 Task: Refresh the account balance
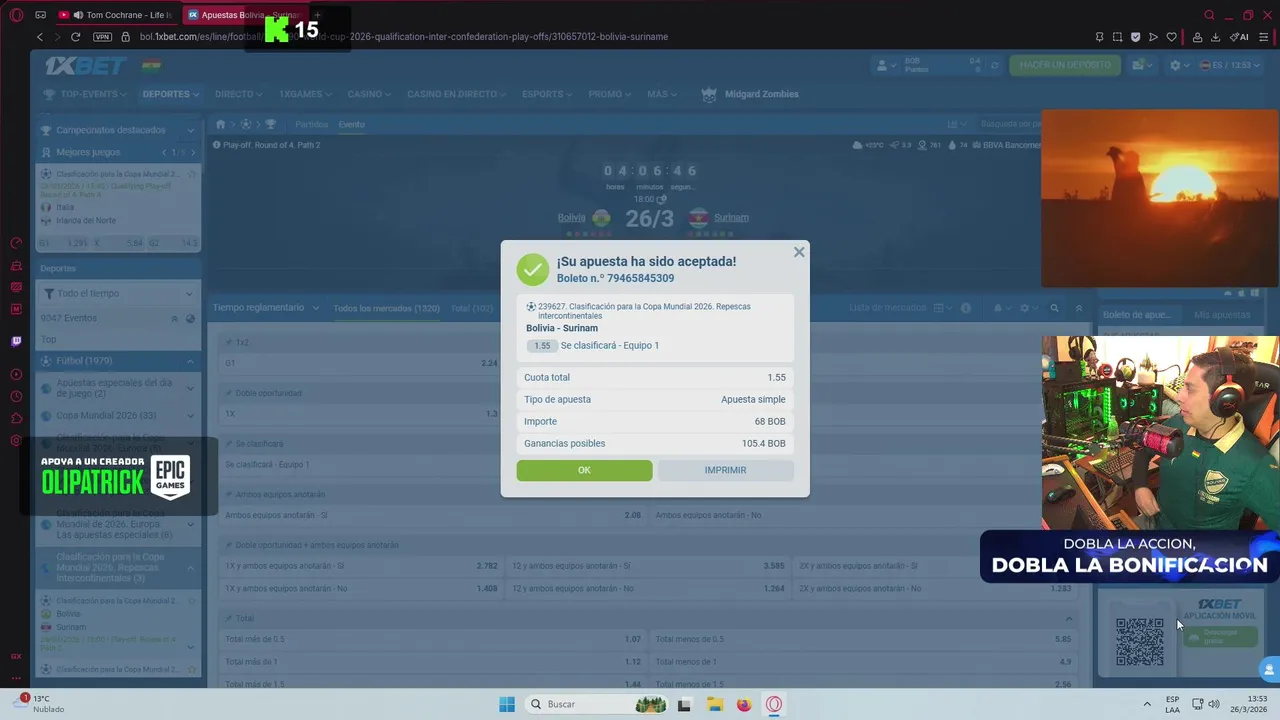tap(994, 65)
